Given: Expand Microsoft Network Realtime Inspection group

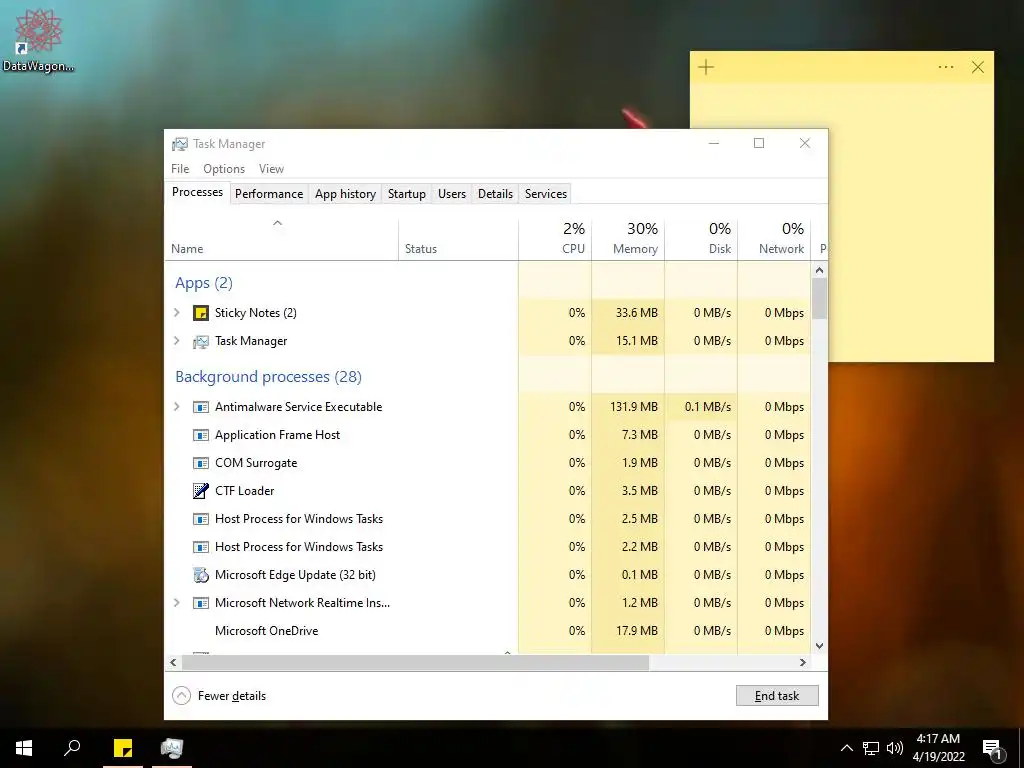Looking at the screenshot, I should tap(176, 603).
